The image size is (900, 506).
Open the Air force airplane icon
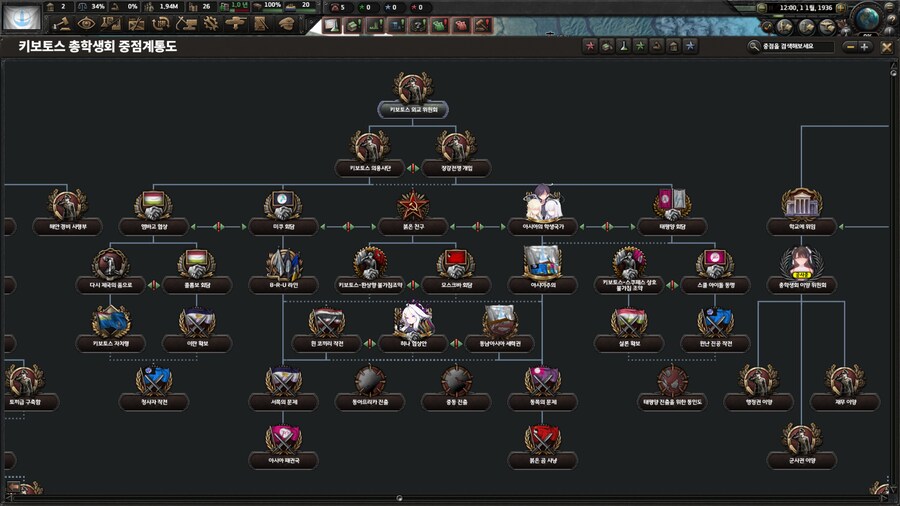[x=235, y=23]
